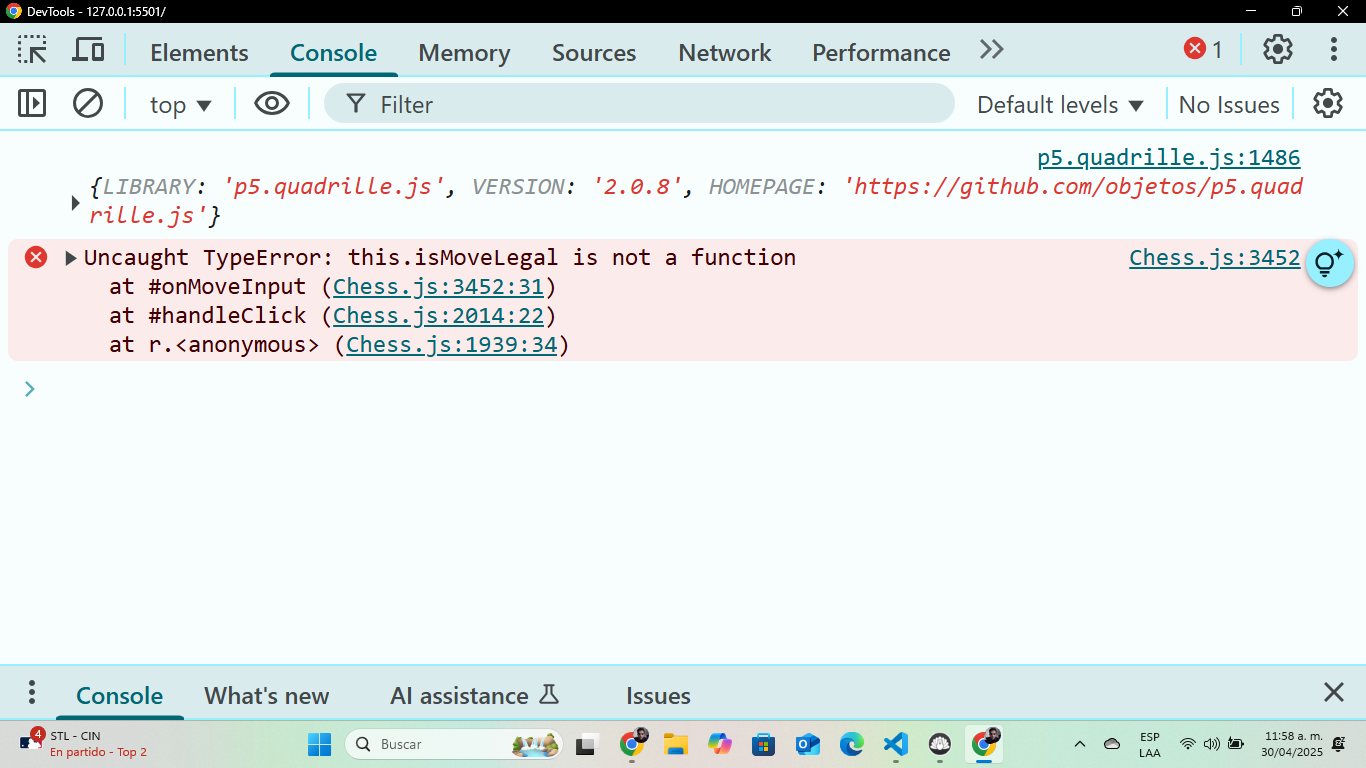The image size is (1366, 768).
Task: Create a live expression with eye icon
Action: pyautogui.click(x=272, y=103)
